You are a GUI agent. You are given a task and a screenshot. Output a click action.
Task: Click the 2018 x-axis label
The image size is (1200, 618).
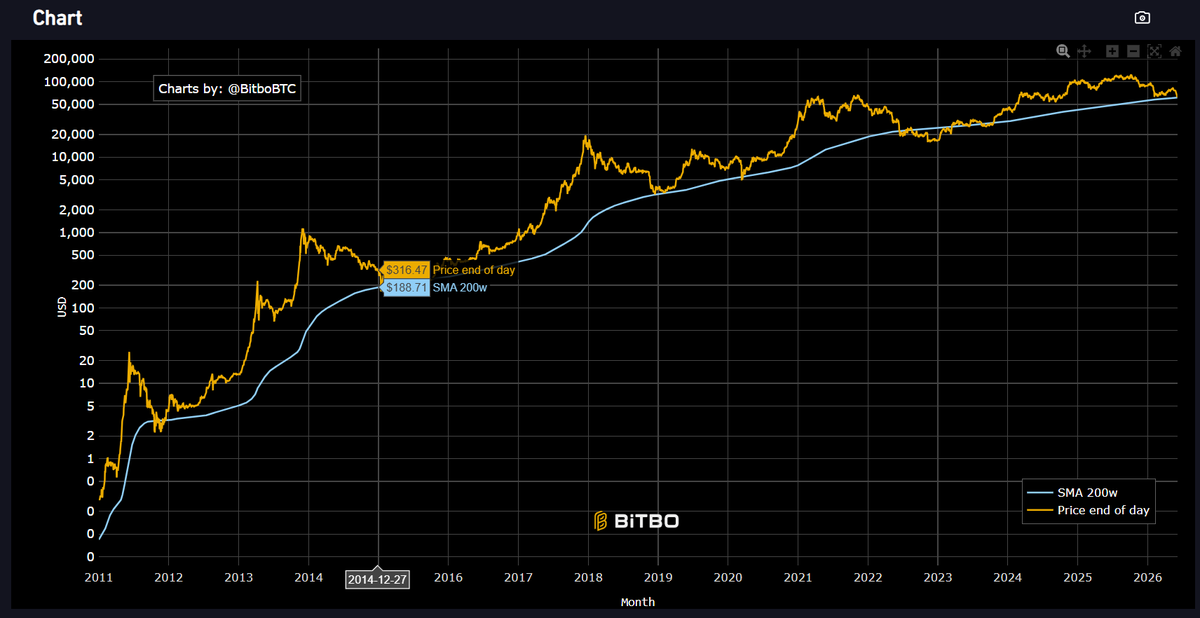coord(588,577)
